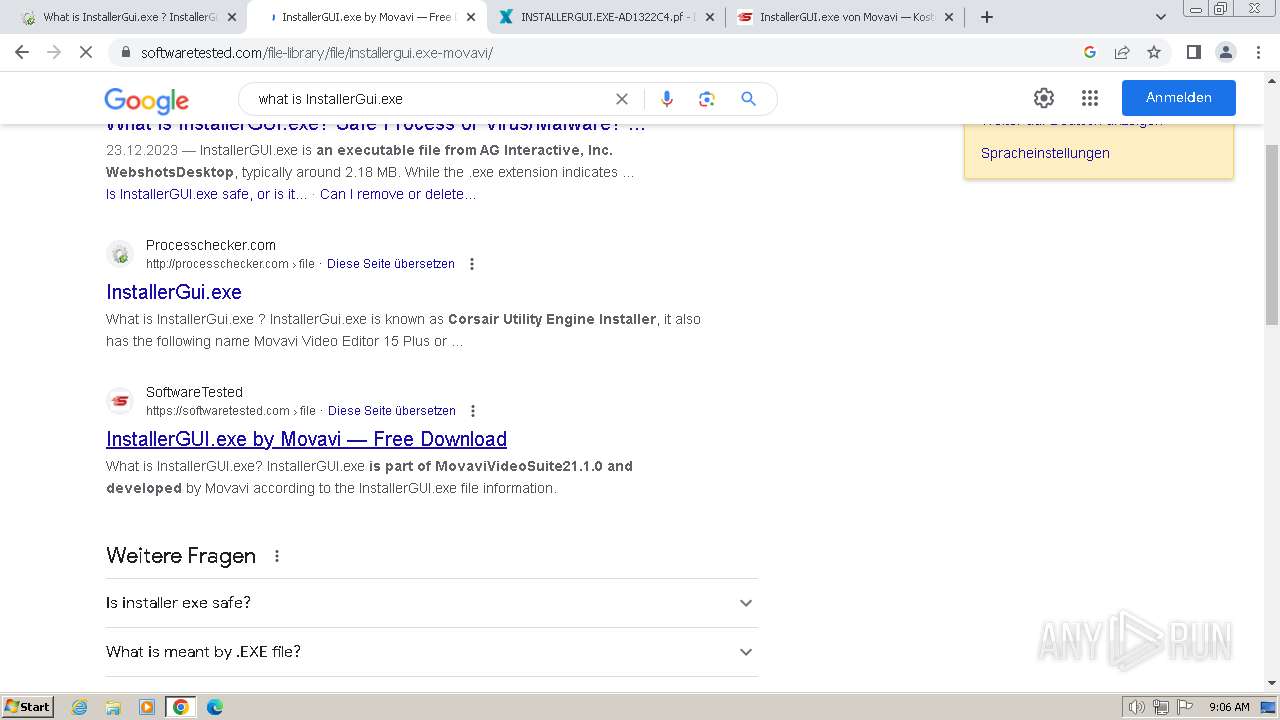
Task: Close the INSTALLERGUI.EXE-AD1322C4.pf tab
Action: (710, 17)
